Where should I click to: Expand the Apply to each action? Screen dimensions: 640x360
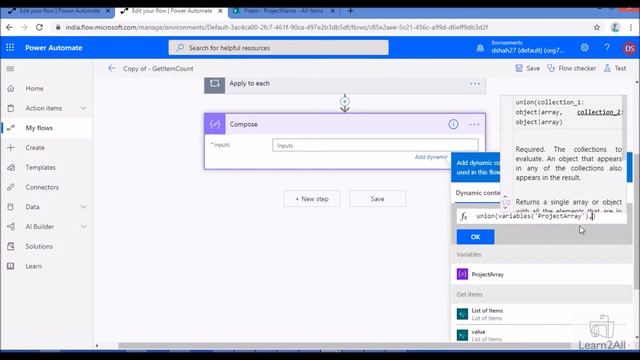345,84
